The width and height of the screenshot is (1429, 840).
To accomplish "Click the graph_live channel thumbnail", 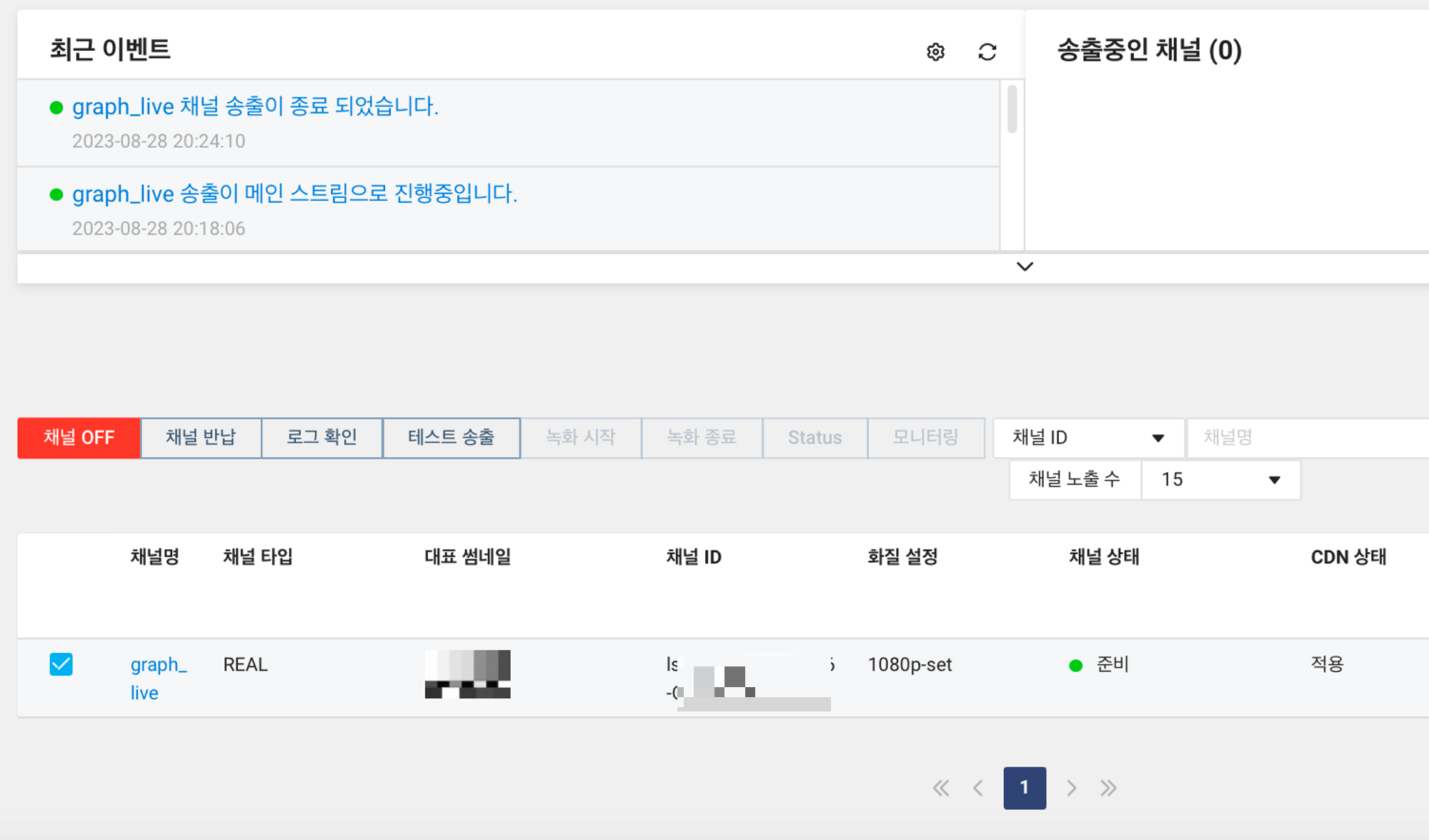I will click(x=467, y=674).
